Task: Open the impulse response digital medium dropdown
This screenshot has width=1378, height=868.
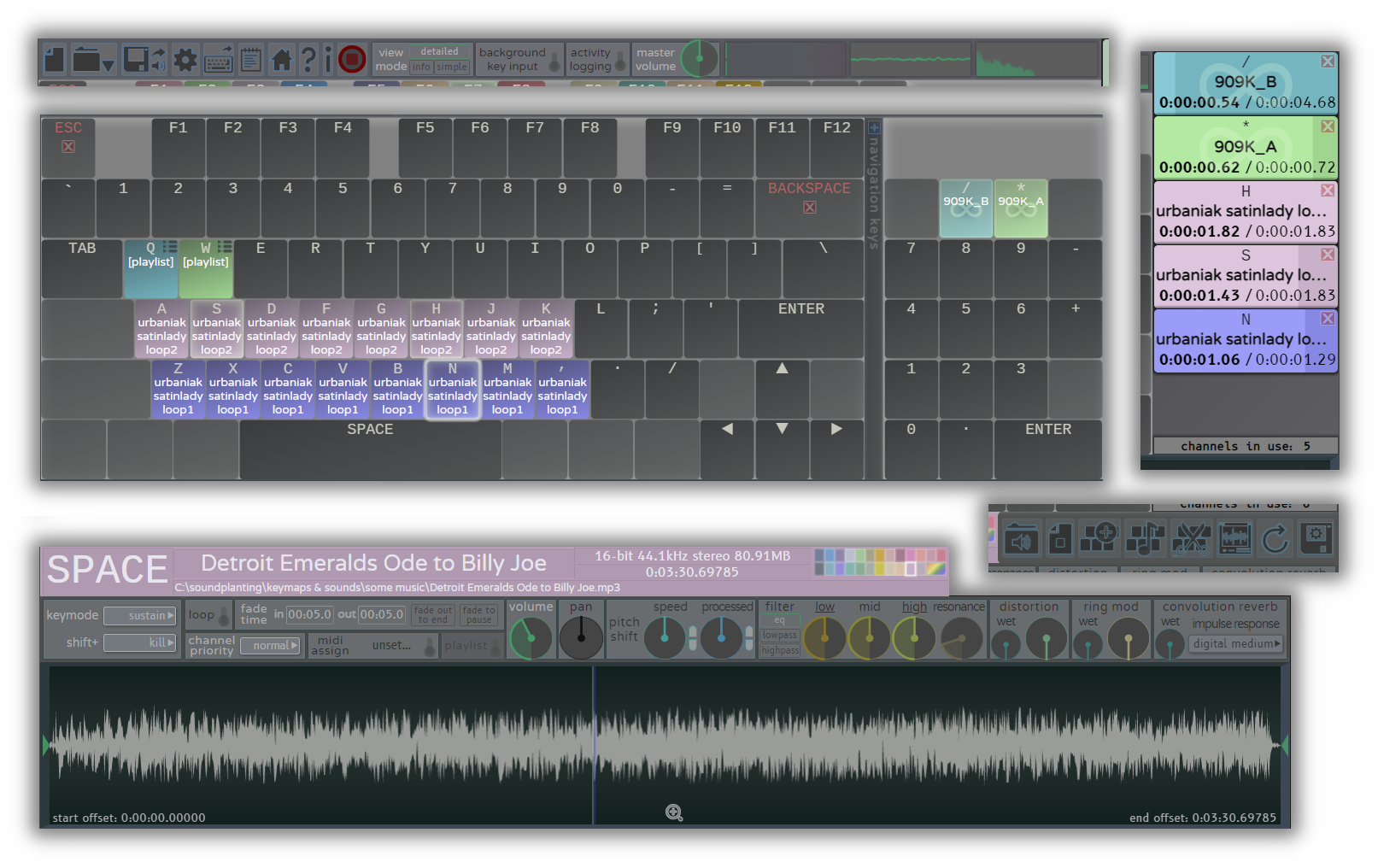Action: [x=1236, y=644]
